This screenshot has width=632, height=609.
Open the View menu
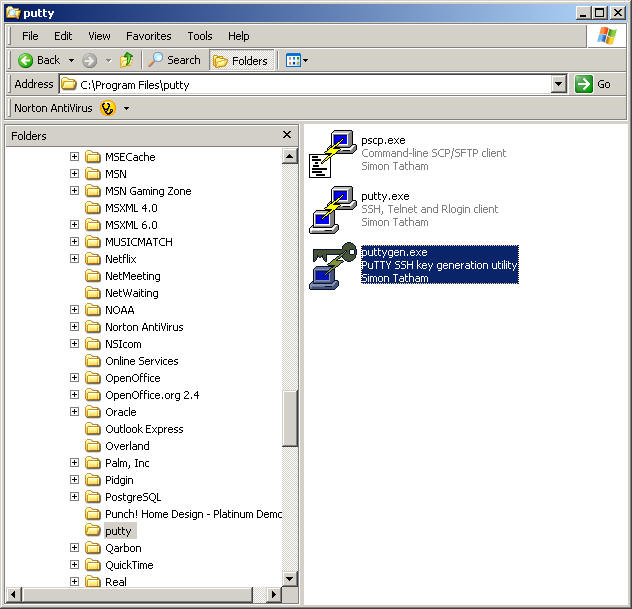tap(99, 36)
